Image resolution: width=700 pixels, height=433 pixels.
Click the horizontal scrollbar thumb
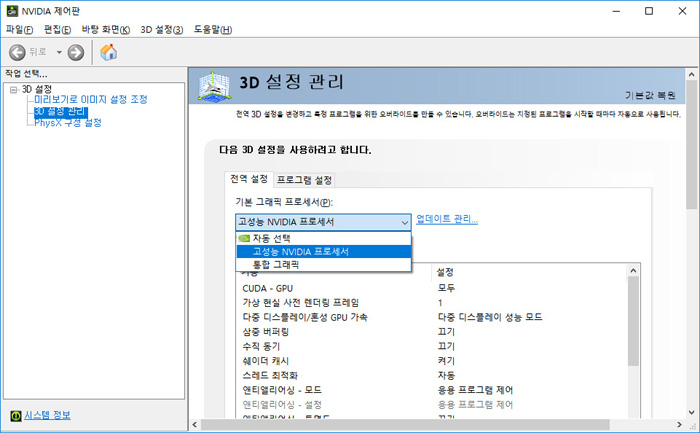point(405,424)
